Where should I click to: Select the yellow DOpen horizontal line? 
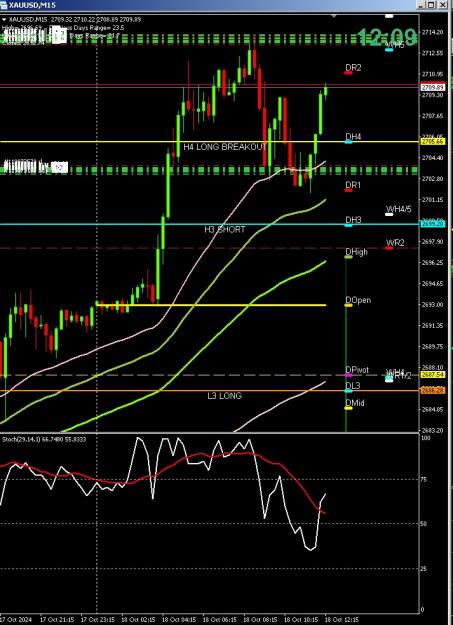pos(211,305)
